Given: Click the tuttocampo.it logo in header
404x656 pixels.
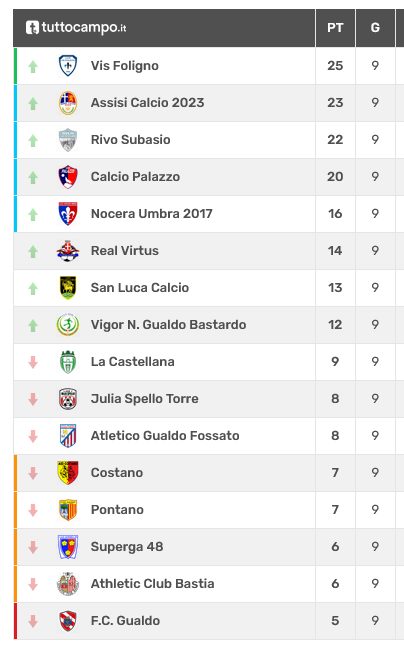Looking at the screenshot, I should [x=76, y=28].
